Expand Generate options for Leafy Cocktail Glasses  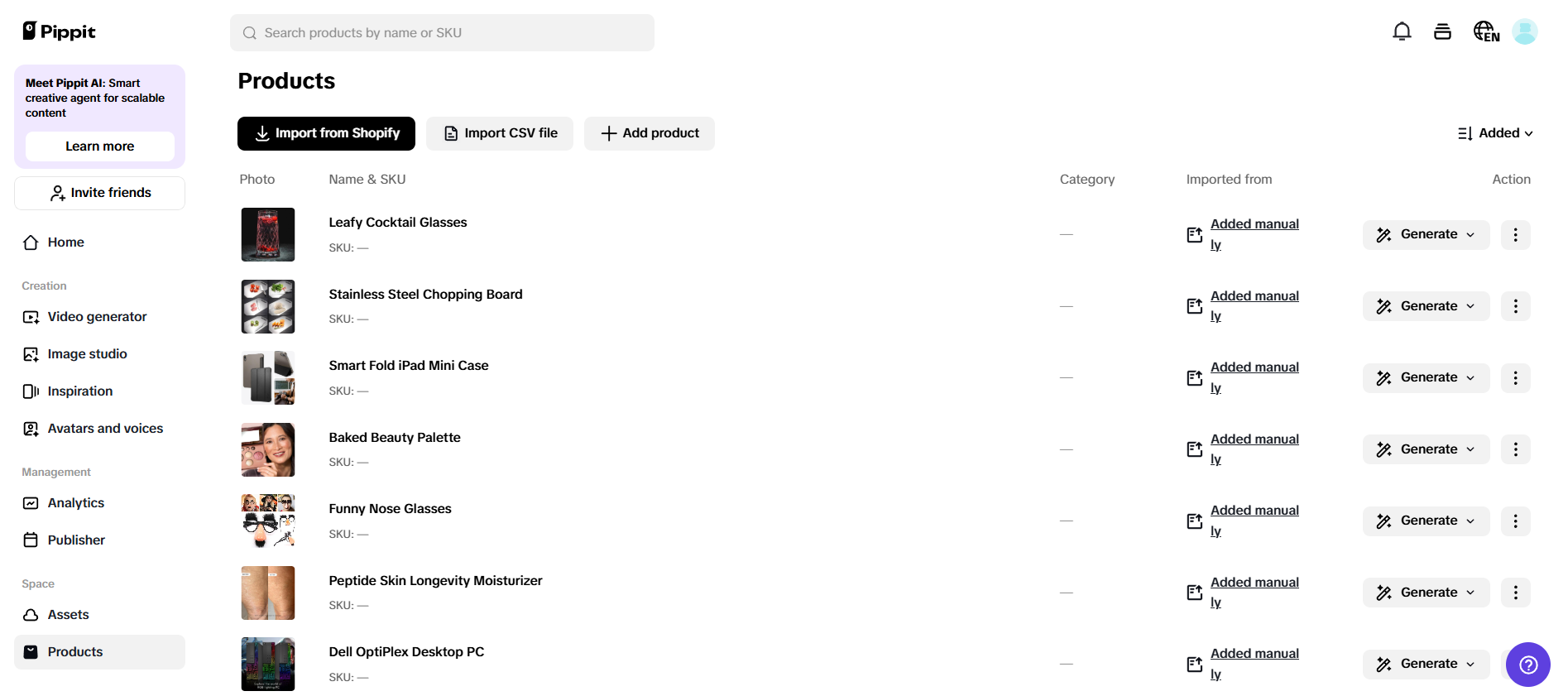click(1471, 234)
